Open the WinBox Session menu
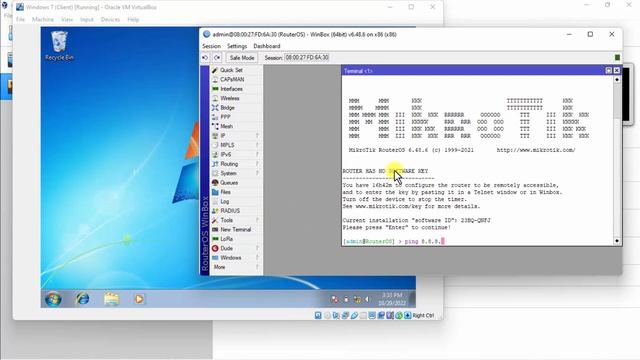The height and width of the screenshot is (360, 640). point(211,47)
